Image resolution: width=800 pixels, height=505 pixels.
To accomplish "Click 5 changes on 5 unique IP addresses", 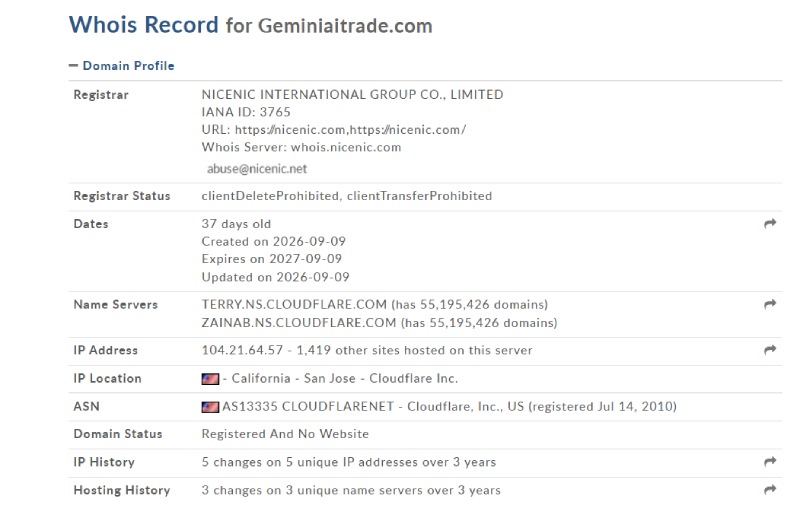I will coord(349,462).
